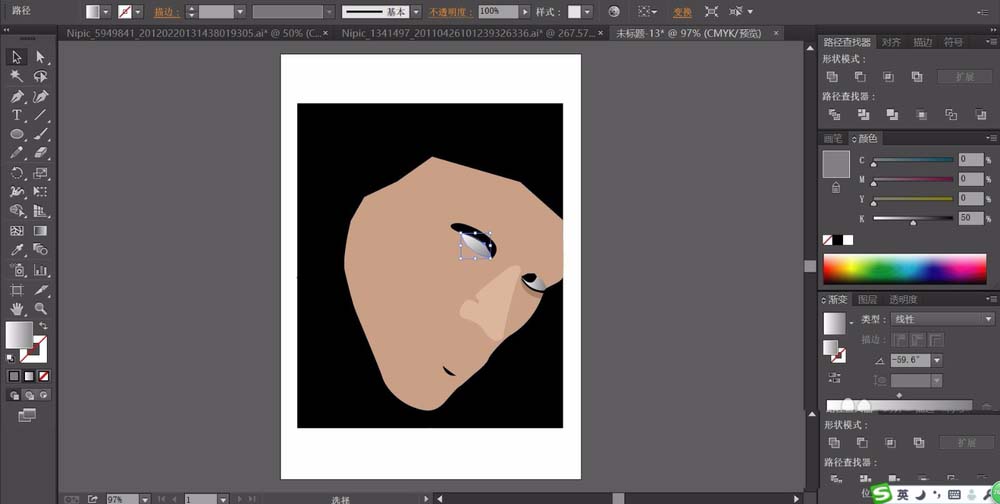Select the Eyedropper tool
This screenshot has height=504, width=1000.
coord(17,249)
